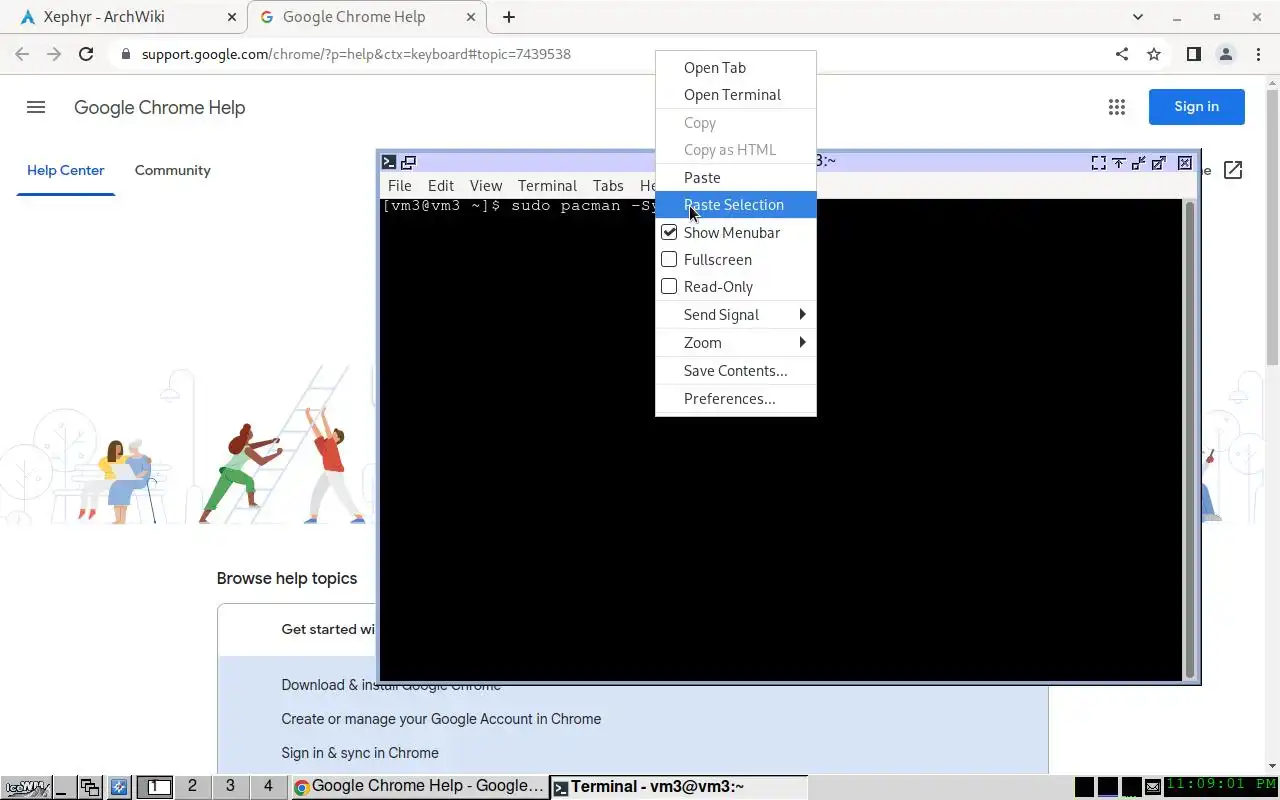The width and height of the screenshot is (1280, 800).
Task: Enable the Fullscreen checkbox
Action: click(x=669, y=259)
